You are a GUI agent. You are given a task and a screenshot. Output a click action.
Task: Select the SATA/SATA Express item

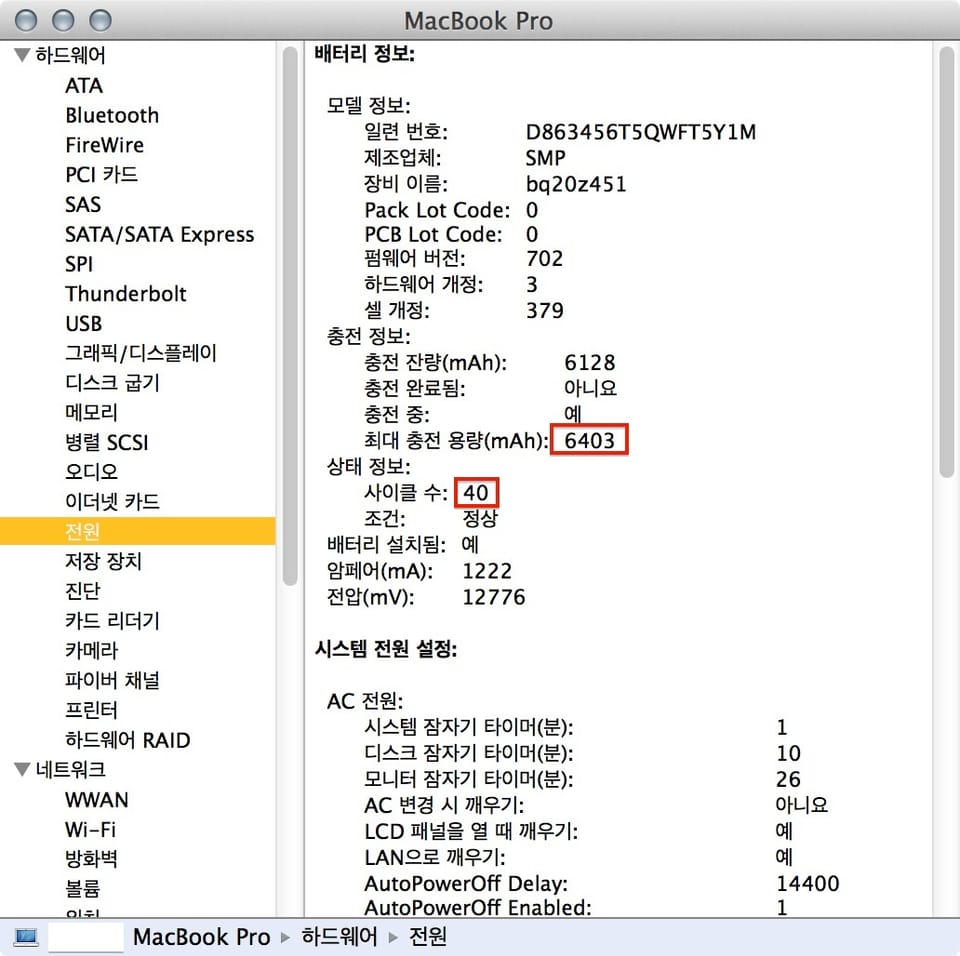pyautogui.click(x=160, y=234)
